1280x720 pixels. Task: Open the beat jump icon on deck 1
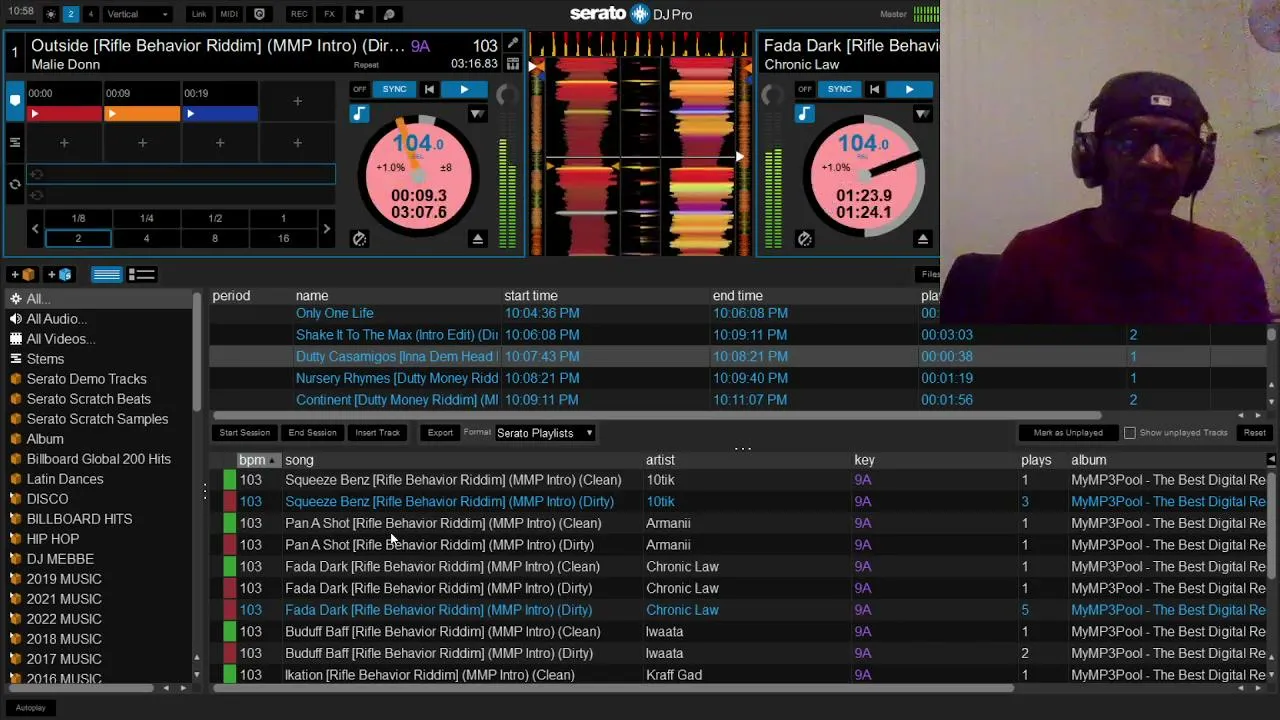[359, 239]
